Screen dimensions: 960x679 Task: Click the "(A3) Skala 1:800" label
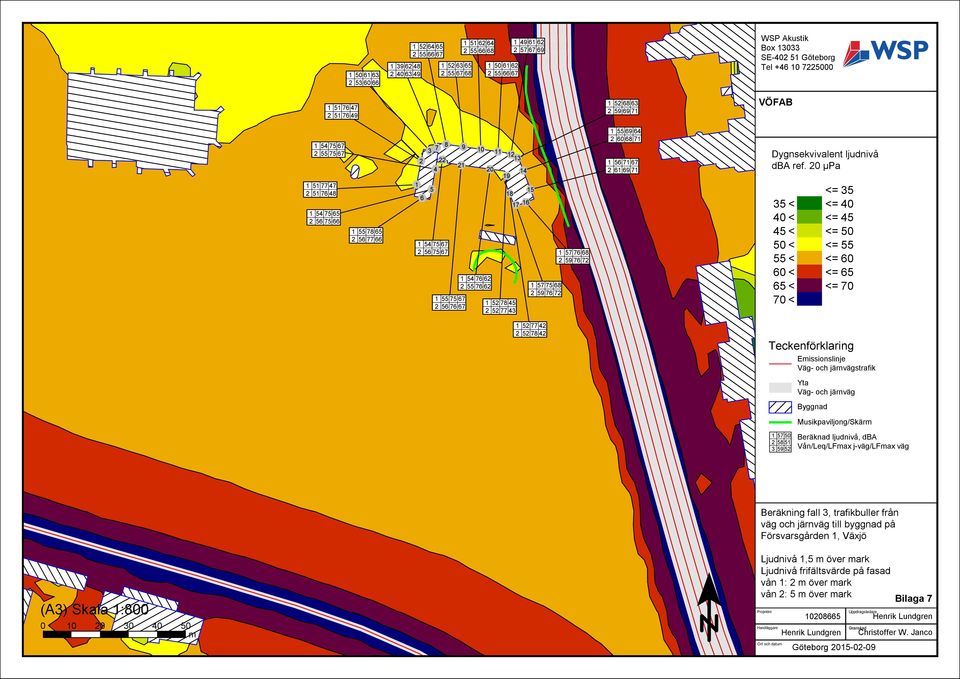click(x=94, y=610)
